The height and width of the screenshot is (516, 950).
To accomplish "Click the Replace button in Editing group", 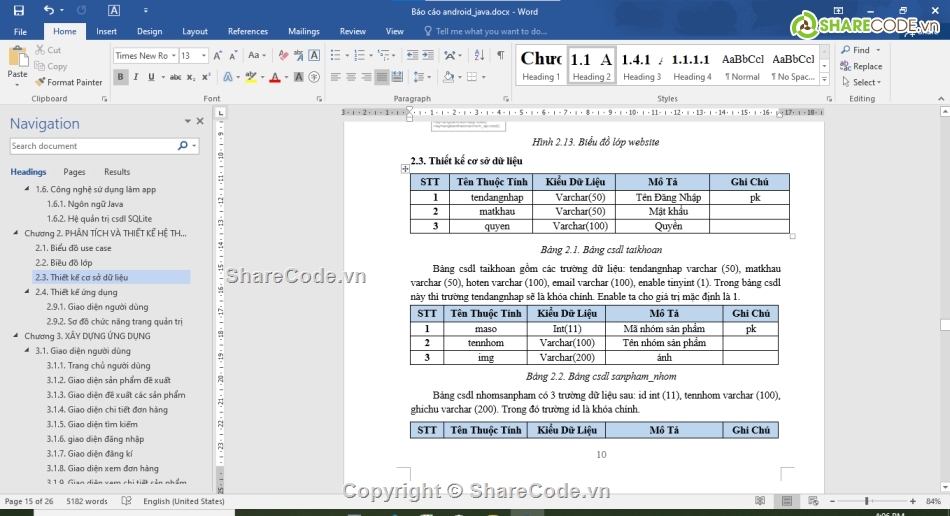I will click(x=861, y=66).
